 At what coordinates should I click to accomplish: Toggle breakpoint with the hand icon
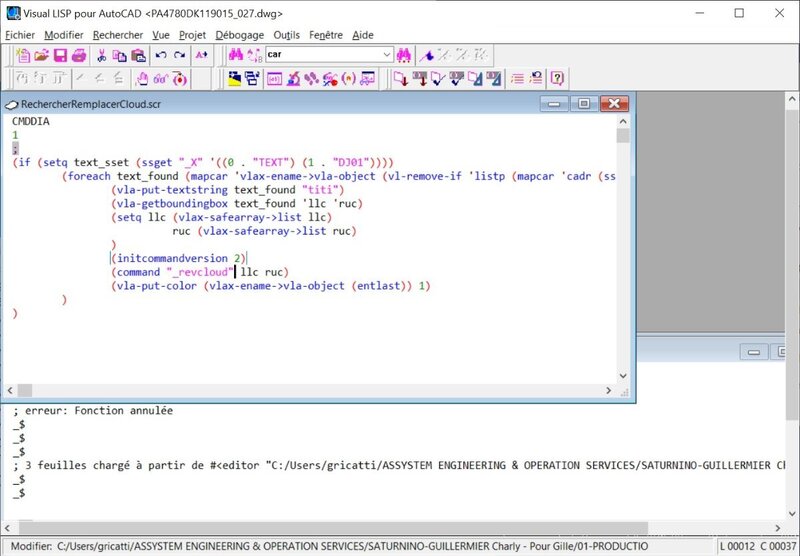click(141, 78)
